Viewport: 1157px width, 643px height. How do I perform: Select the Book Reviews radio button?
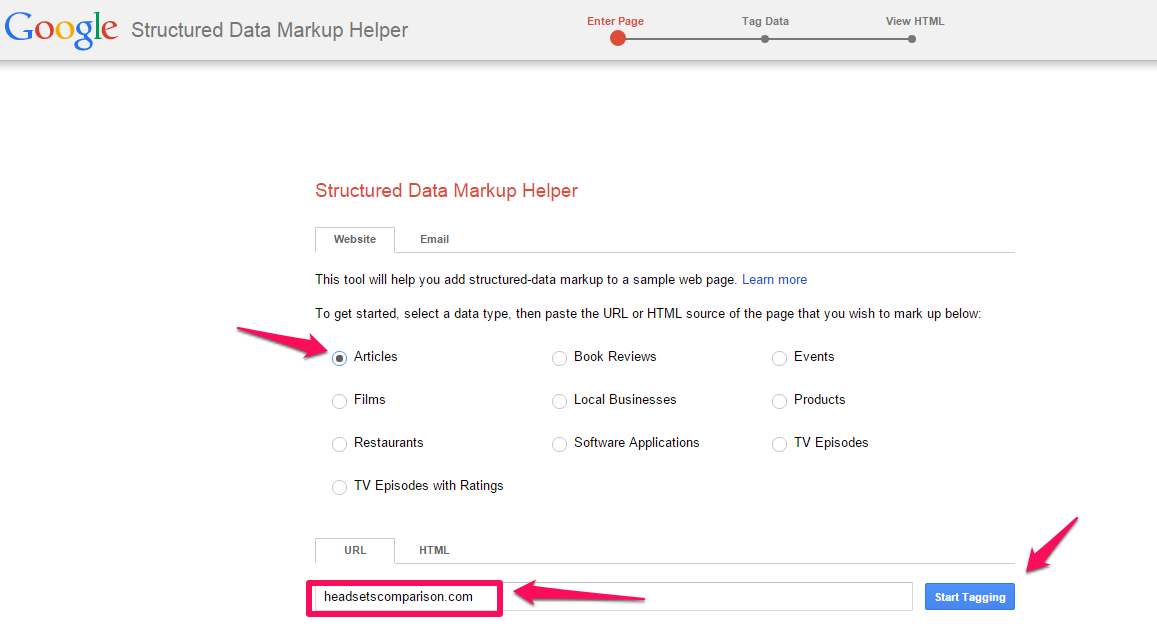click(x=559, y=358)
